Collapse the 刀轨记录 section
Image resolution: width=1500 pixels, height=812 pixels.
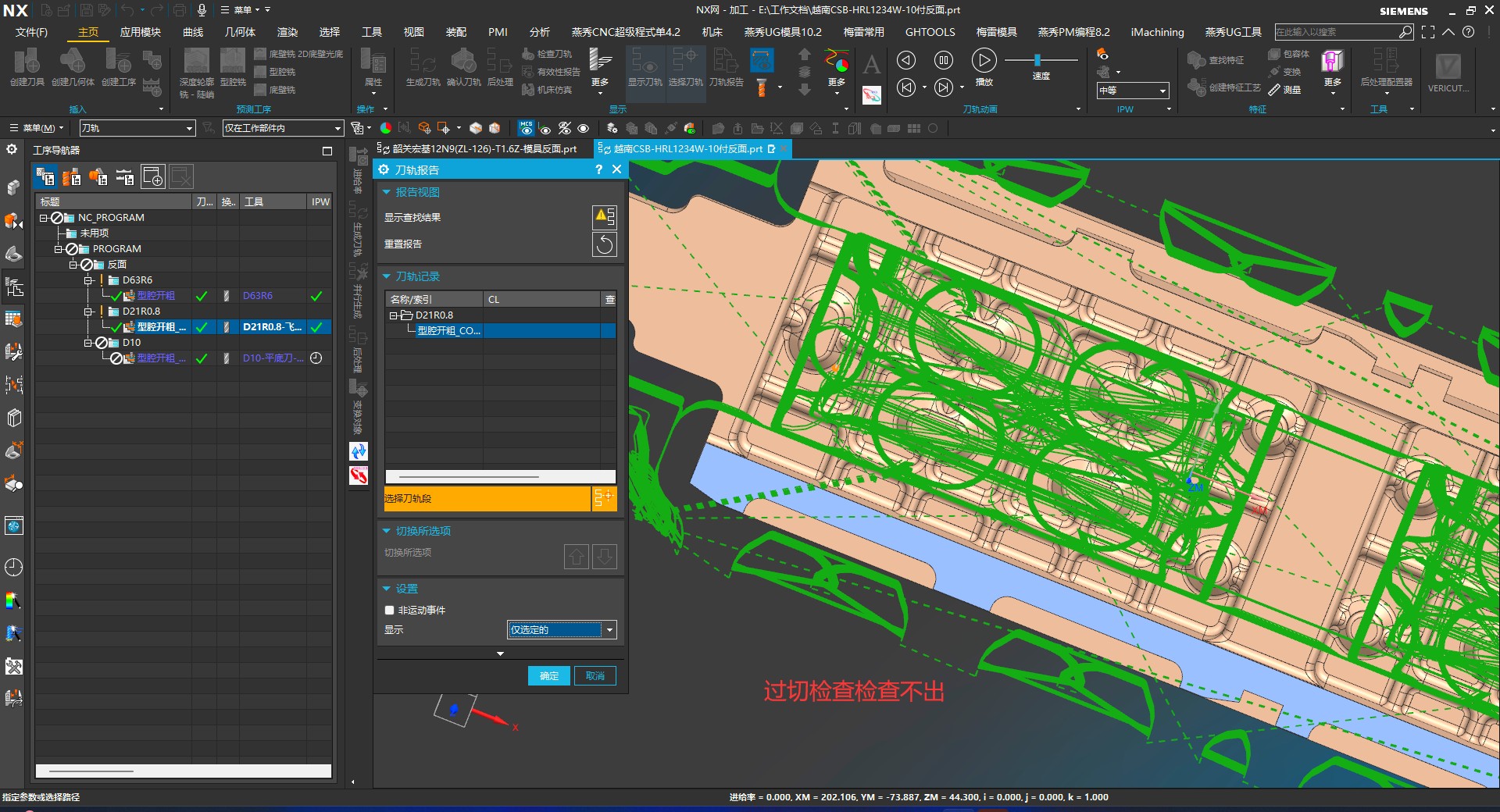pos(386,276)
